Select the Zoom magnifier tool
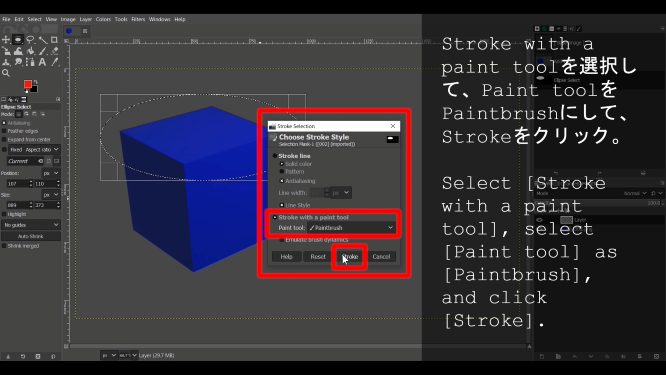Viewport: 666px width, 375px height. point(6,73)
